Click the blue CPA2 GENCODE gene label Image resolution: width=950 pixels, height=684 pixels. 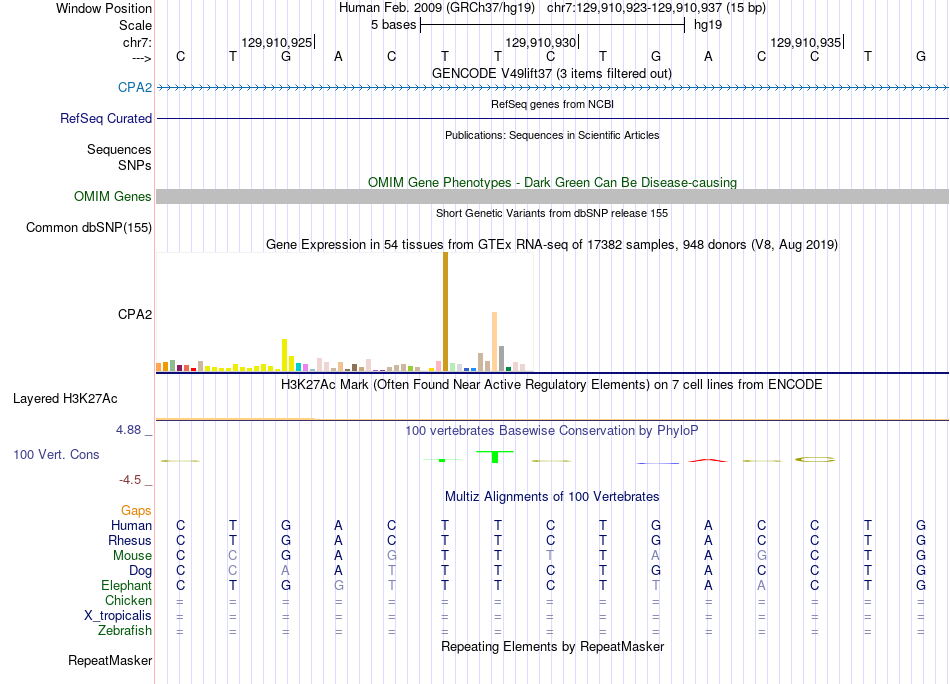coord(135,87)
